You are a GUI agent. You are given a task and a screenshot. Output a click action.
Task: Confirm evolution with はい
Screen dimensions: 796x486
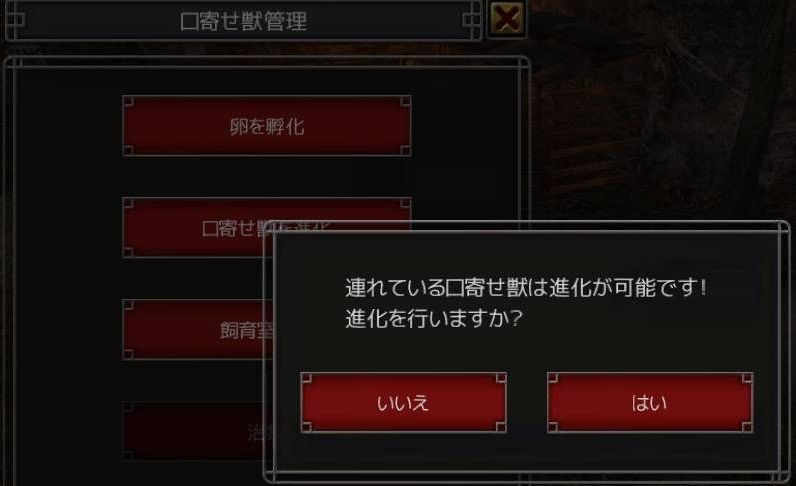click(x=650, y=402)
